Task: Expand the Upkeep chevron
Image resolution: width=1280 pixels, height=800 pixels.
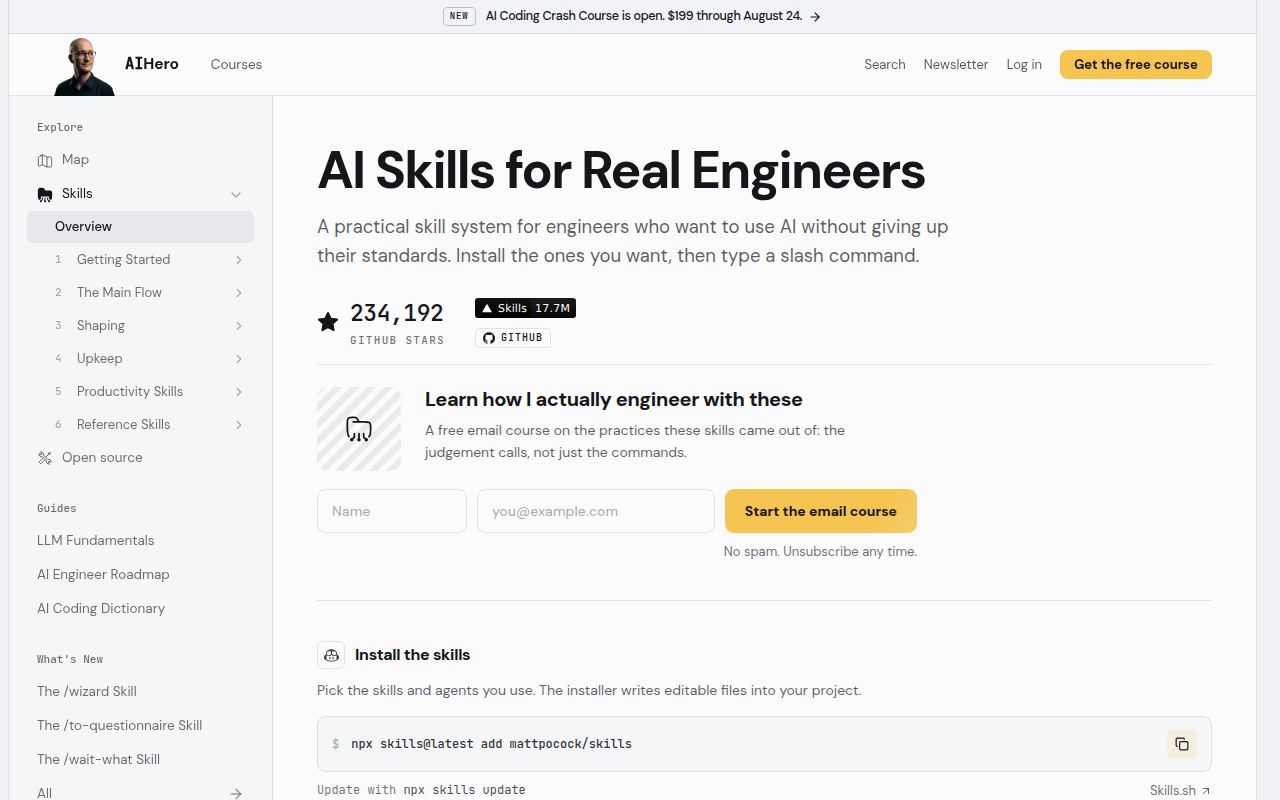Action: click(239, 359)
